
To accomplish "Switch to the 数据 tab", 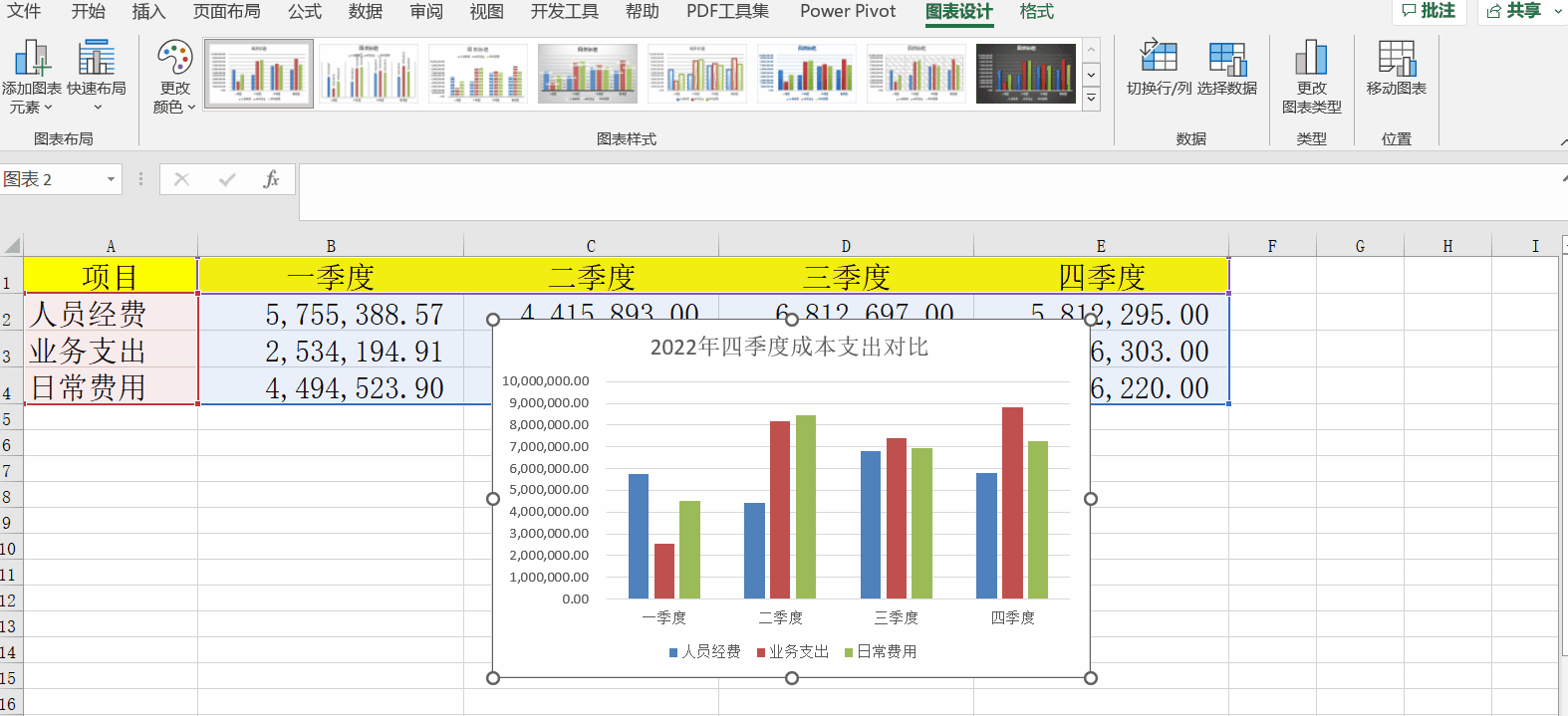I will click(366, 11).
